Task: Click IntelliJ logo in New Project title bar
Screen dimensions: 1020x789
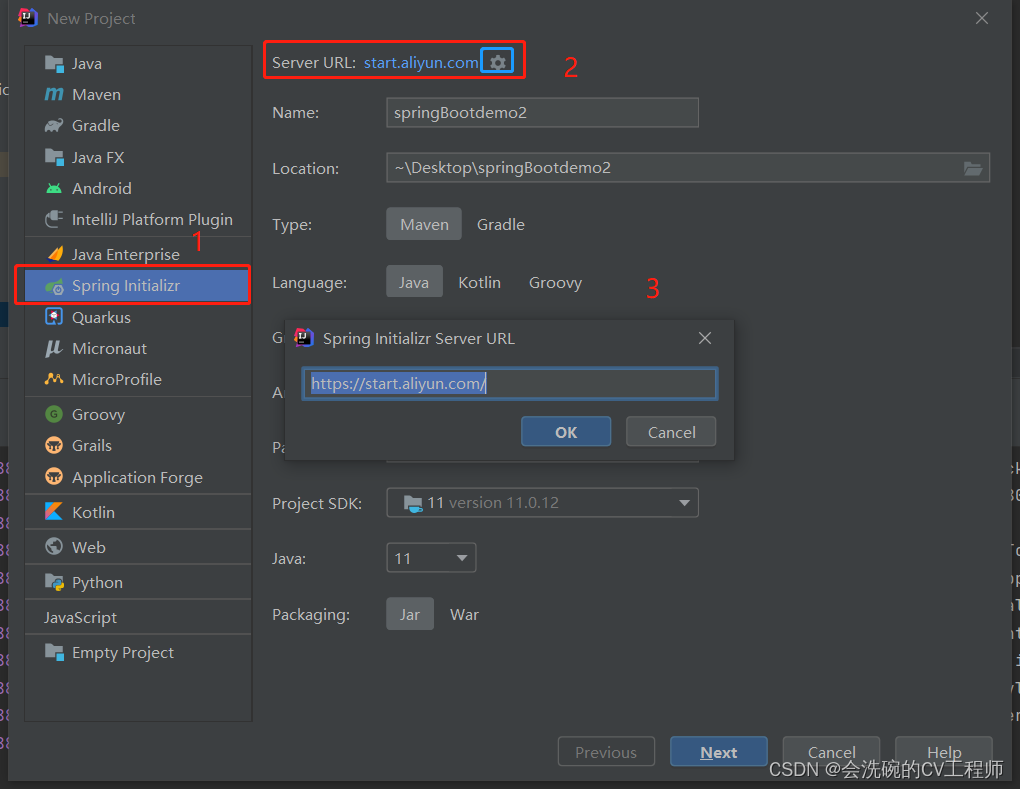Action: [x=28, y=18]
